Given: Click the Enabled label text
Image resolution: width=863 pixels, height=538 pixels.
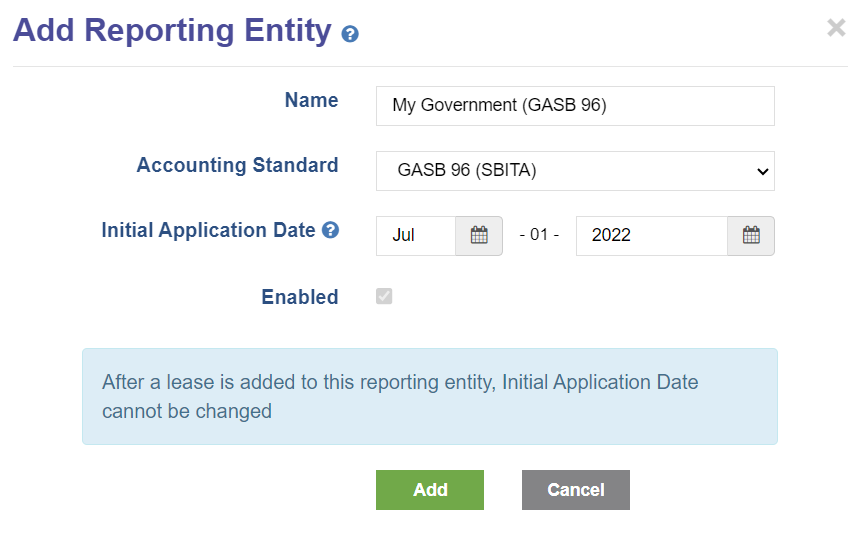Looking at the screenshot, I should pyautogui.click(x=299, y=297).
